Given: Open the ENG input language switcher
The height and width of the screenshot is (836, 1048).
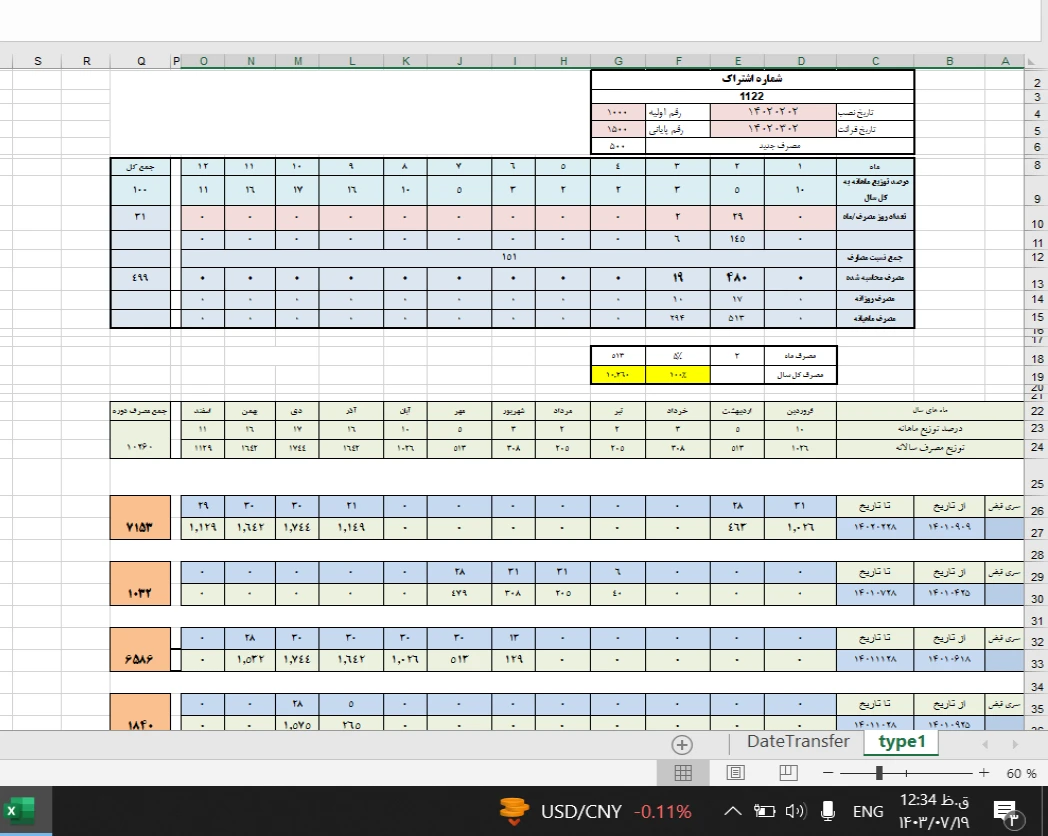Looking at the screenshot, I should 867,811.
